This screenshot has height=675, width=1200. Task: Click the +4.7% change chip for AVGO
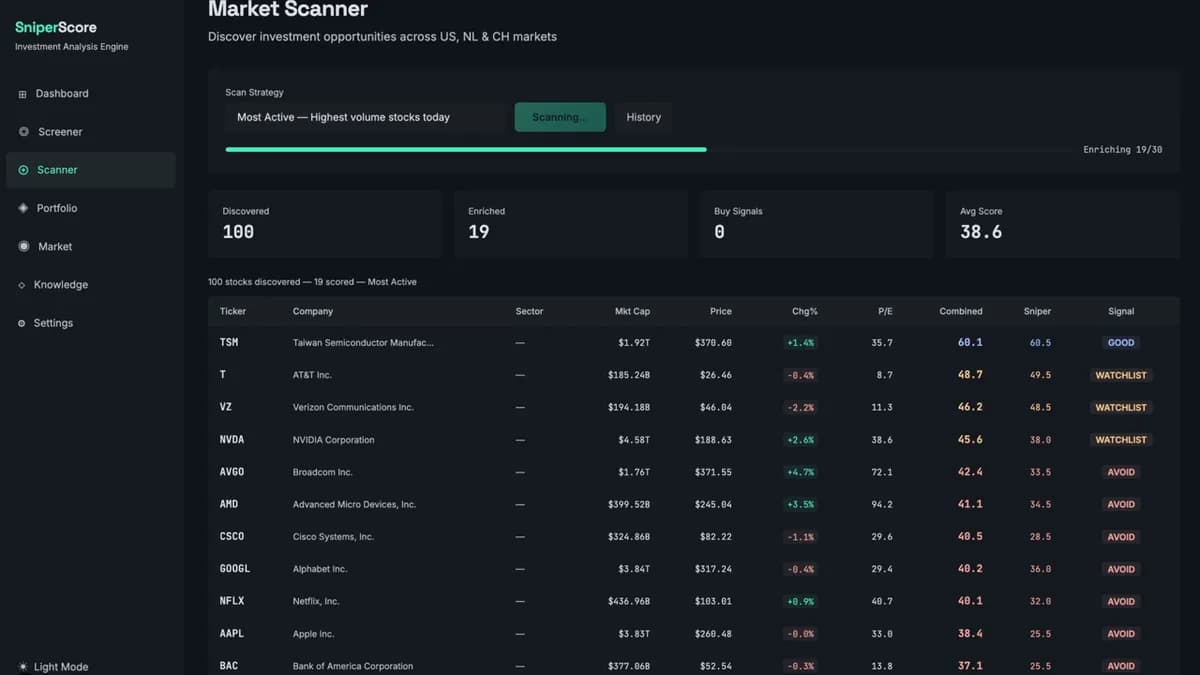800,472
